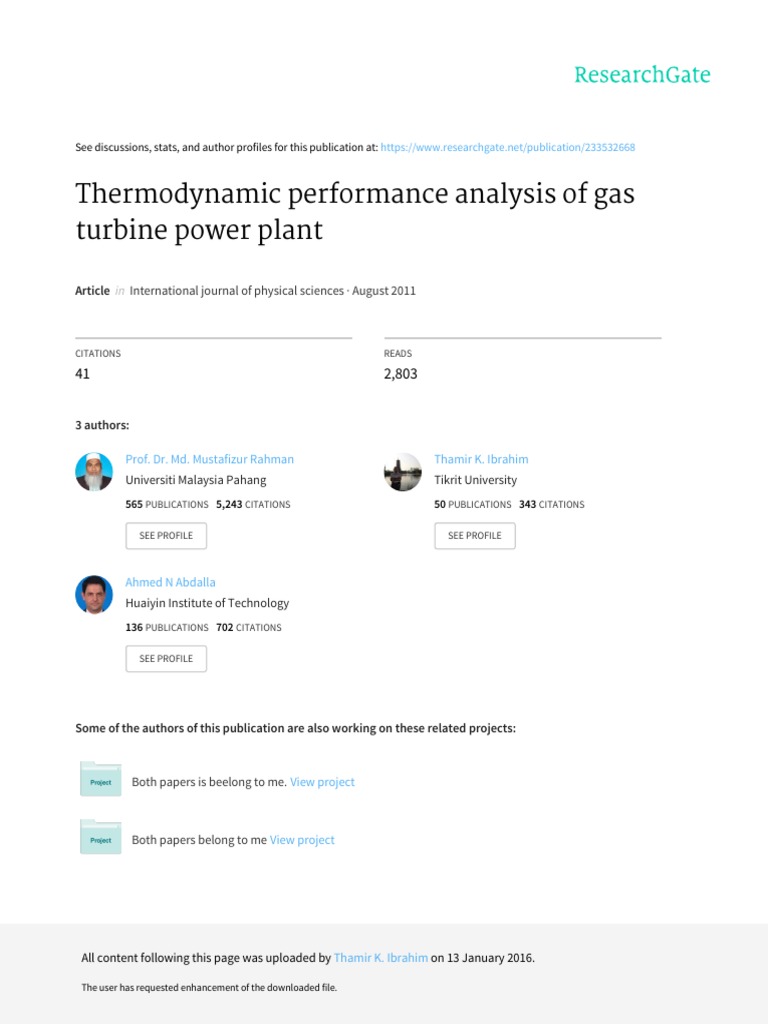Click the second Project folder icon
The image size is (768, 1024).
point(100,838)
